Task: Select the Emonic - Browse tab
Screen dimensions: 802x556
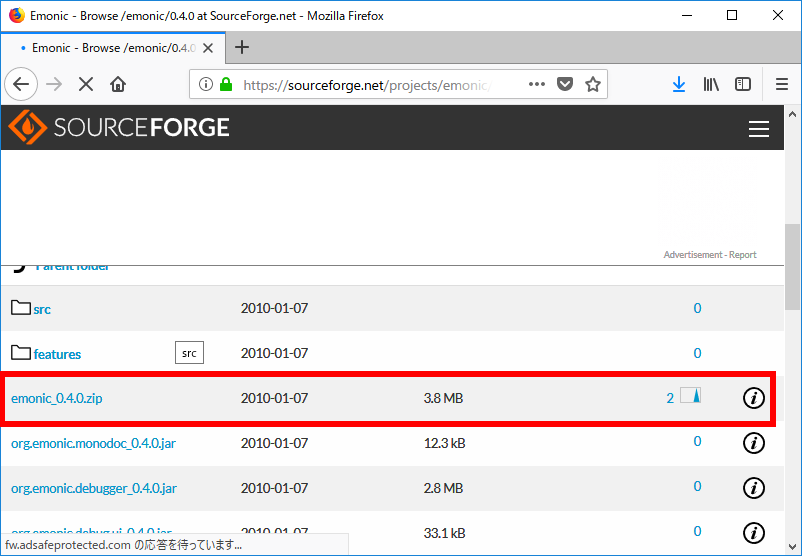Action: tap(113, 48)
